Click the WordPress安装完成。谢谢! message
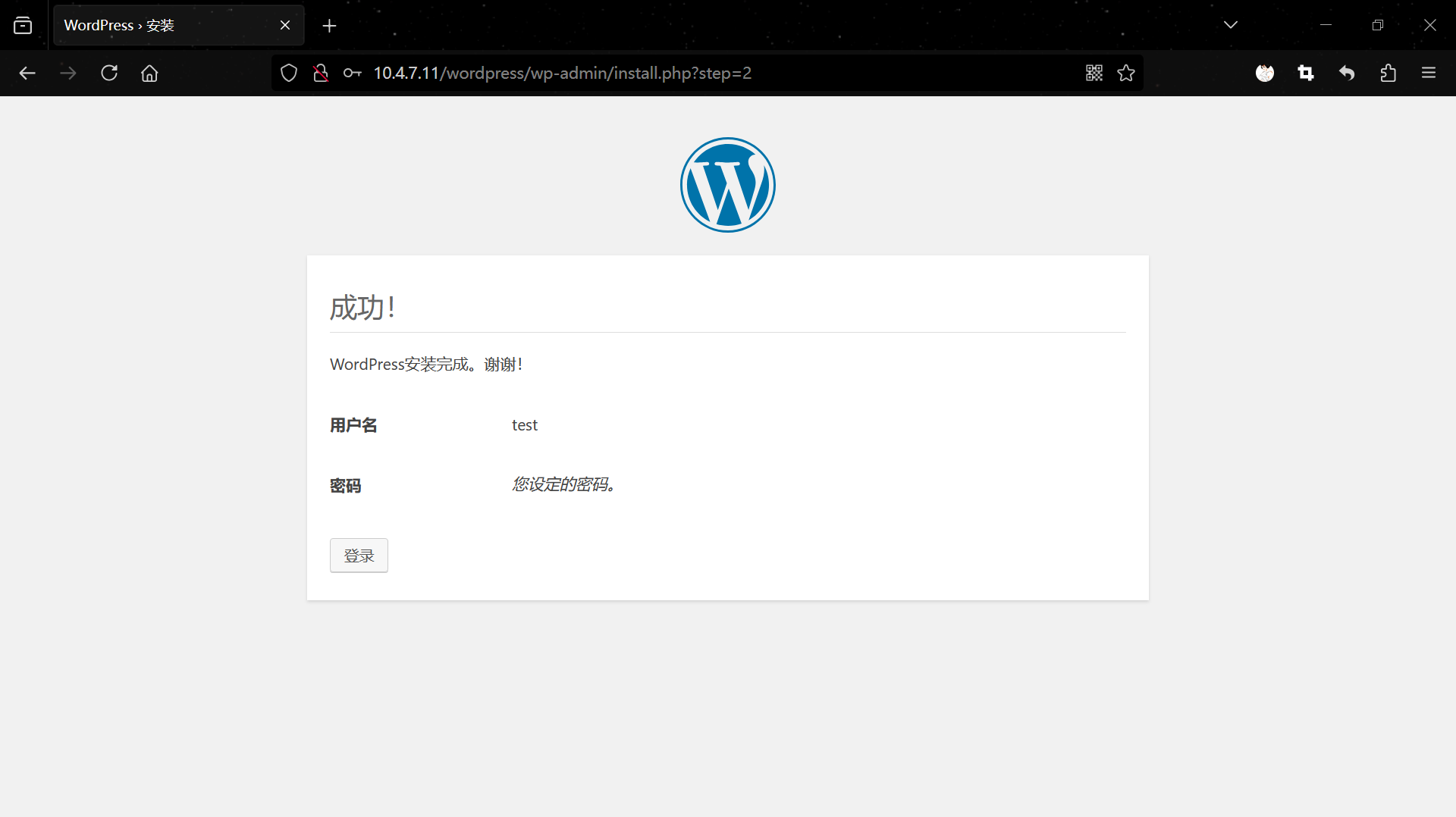The image size is (1456, 817). tap(426, 365)
